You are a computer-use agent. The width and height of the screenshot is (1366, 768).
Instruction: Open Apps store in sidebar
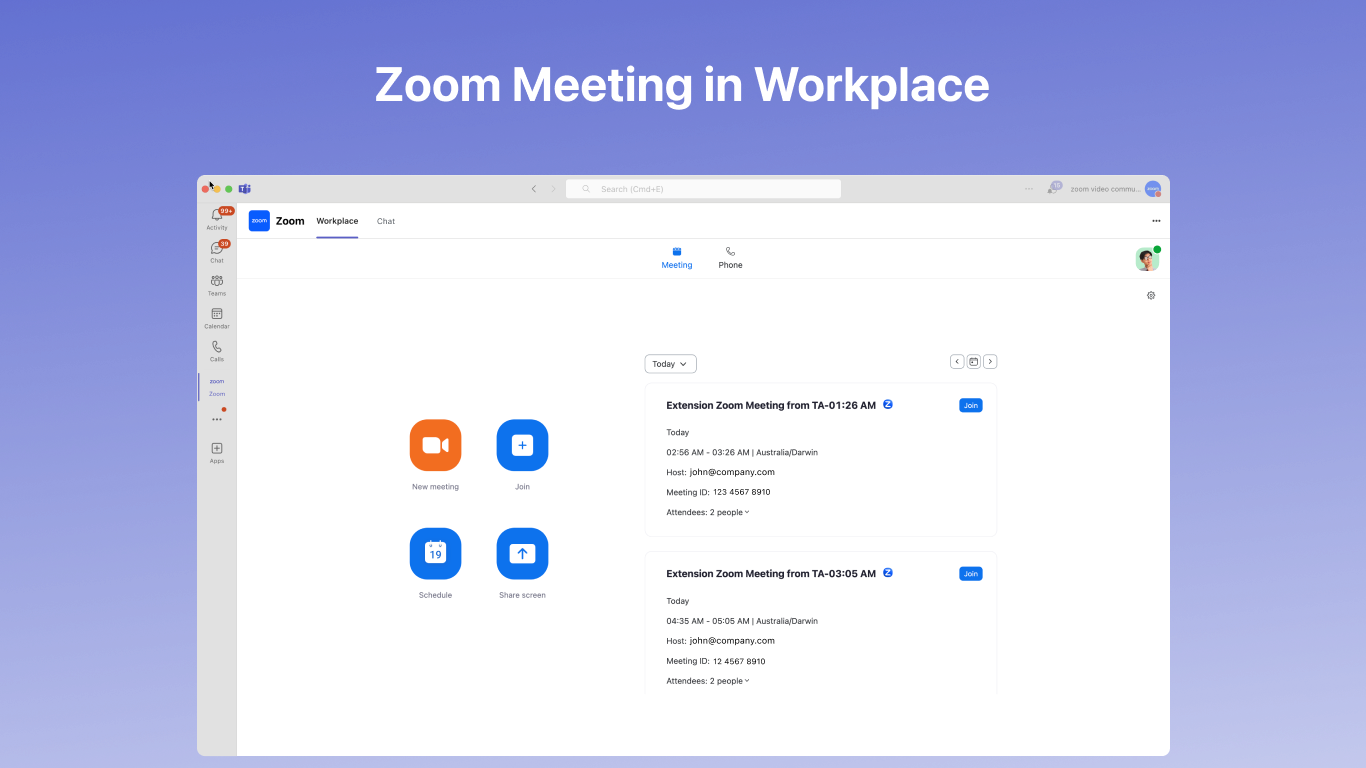click(217, 453)
